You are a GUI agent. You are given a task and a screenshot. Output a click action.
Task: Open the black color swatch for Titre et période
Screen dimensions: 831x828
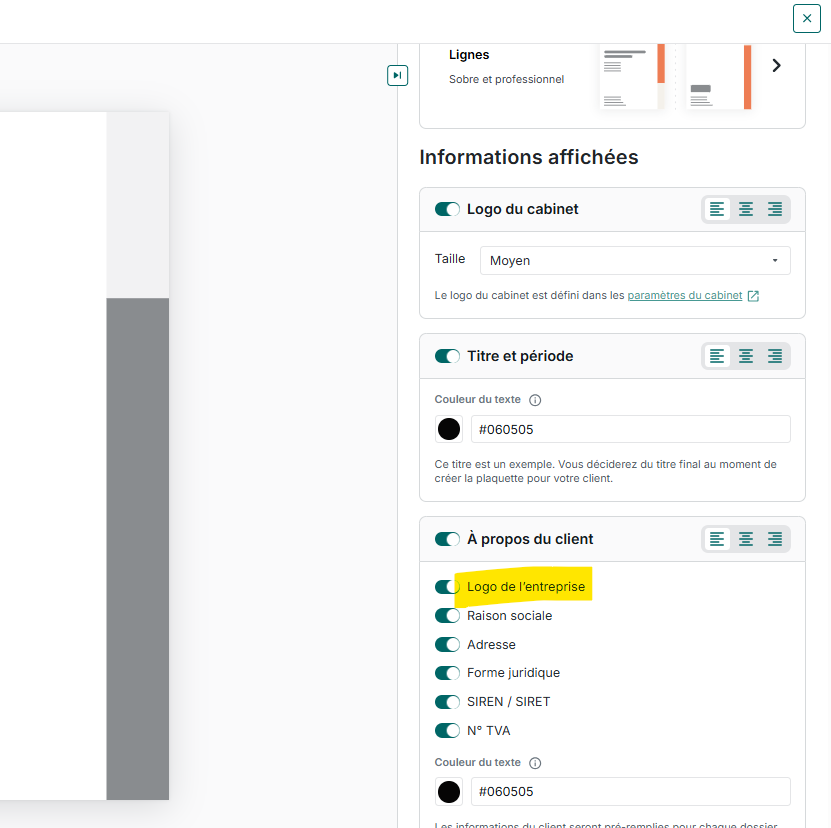click(449, 429)
